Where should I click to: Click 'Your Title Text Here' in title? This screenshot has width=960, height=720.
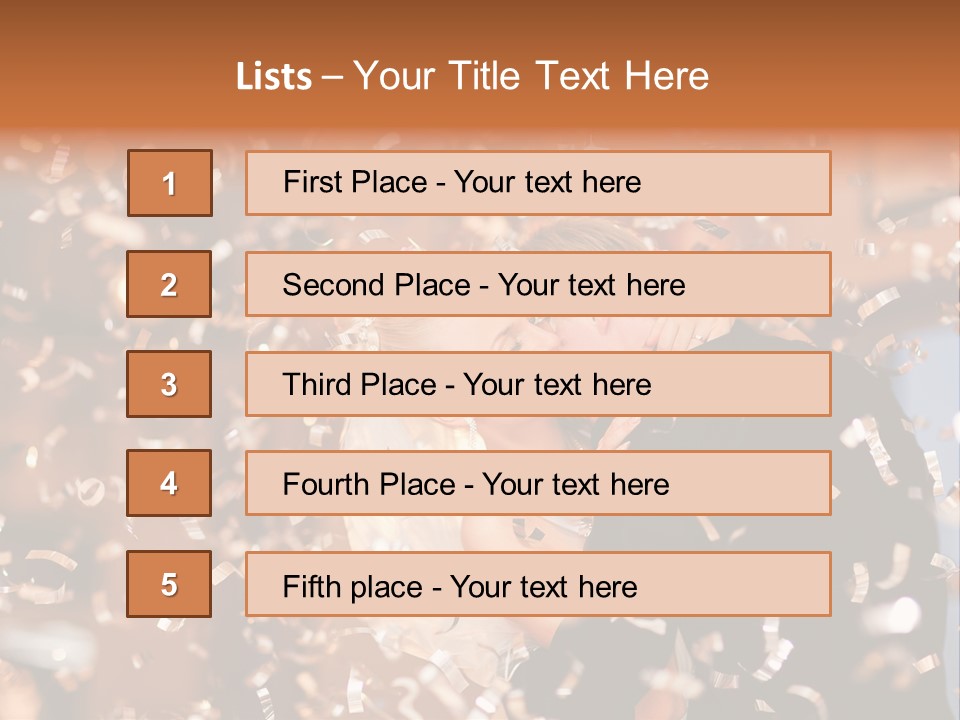[x=531, y=76]
